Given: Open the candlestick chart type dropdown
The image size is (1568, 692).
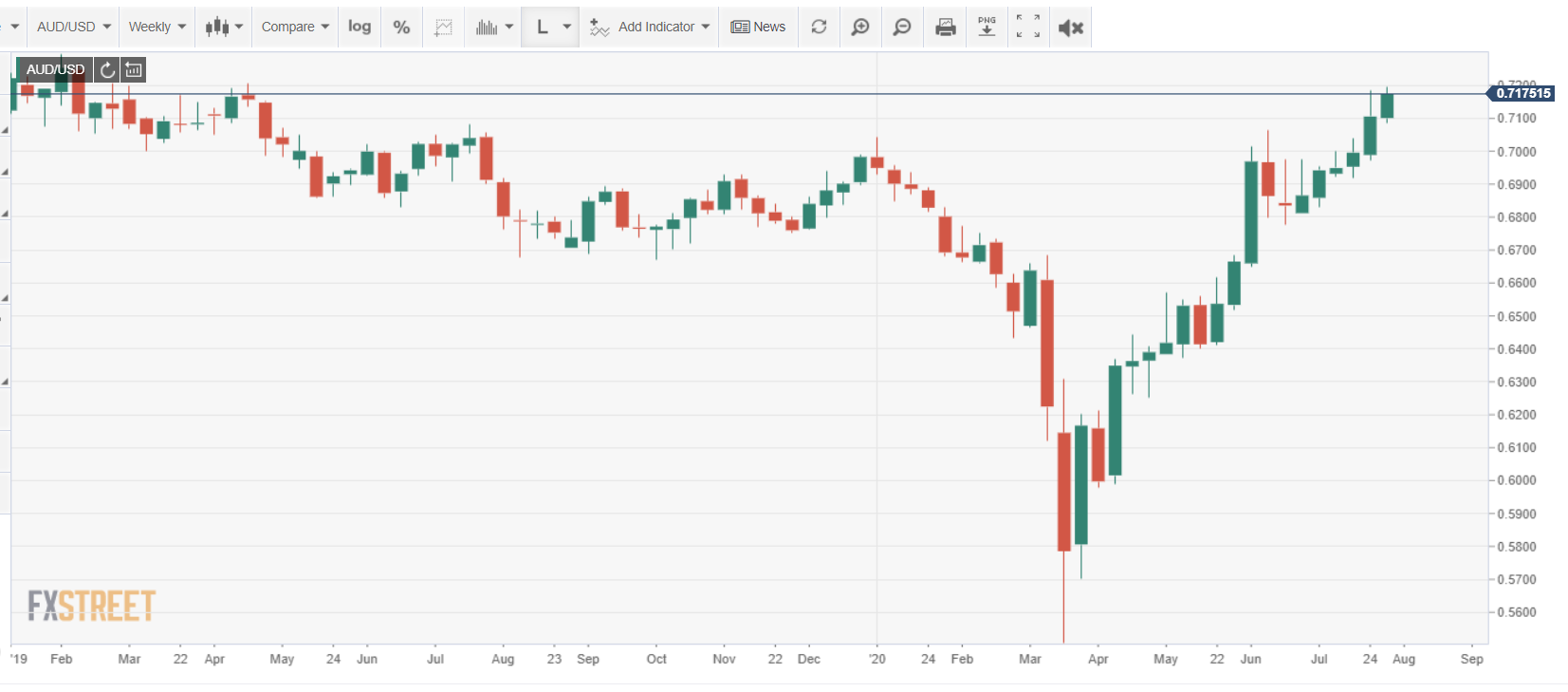Looking at the screenshot, I should pyautogui.click(x=224, y=27).
